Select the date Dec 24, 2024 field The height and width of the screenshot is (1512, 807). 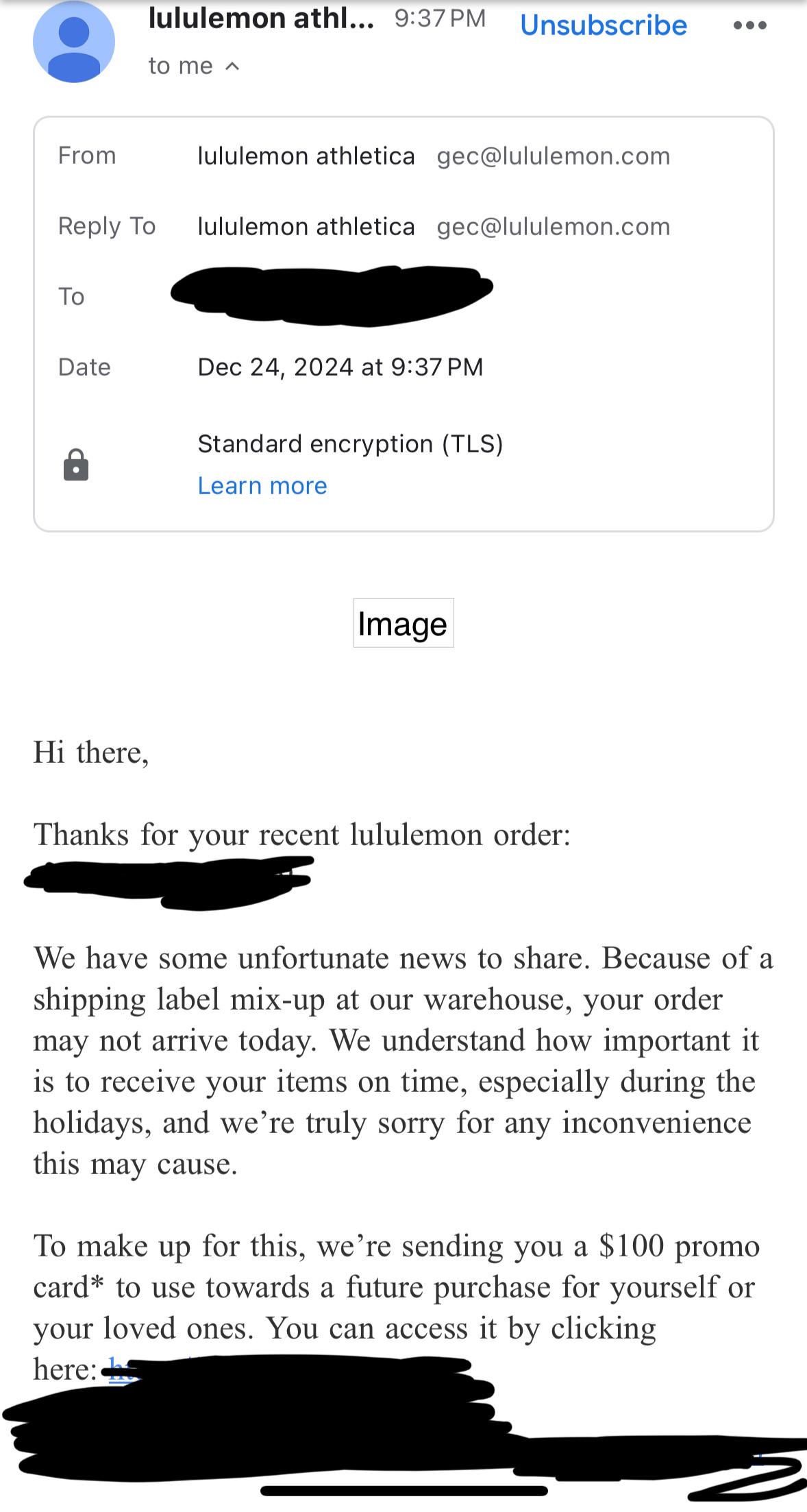[340, 367]
